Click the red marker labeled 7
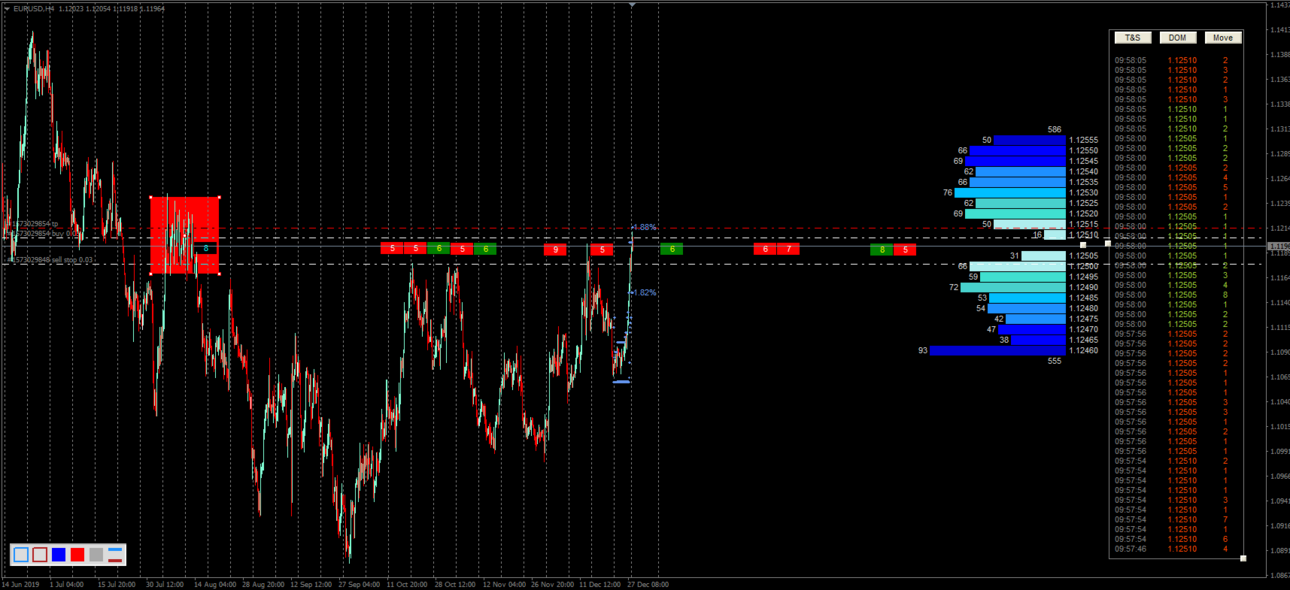The height and width of the screenshot is (590, 1290). click(788, 249)
